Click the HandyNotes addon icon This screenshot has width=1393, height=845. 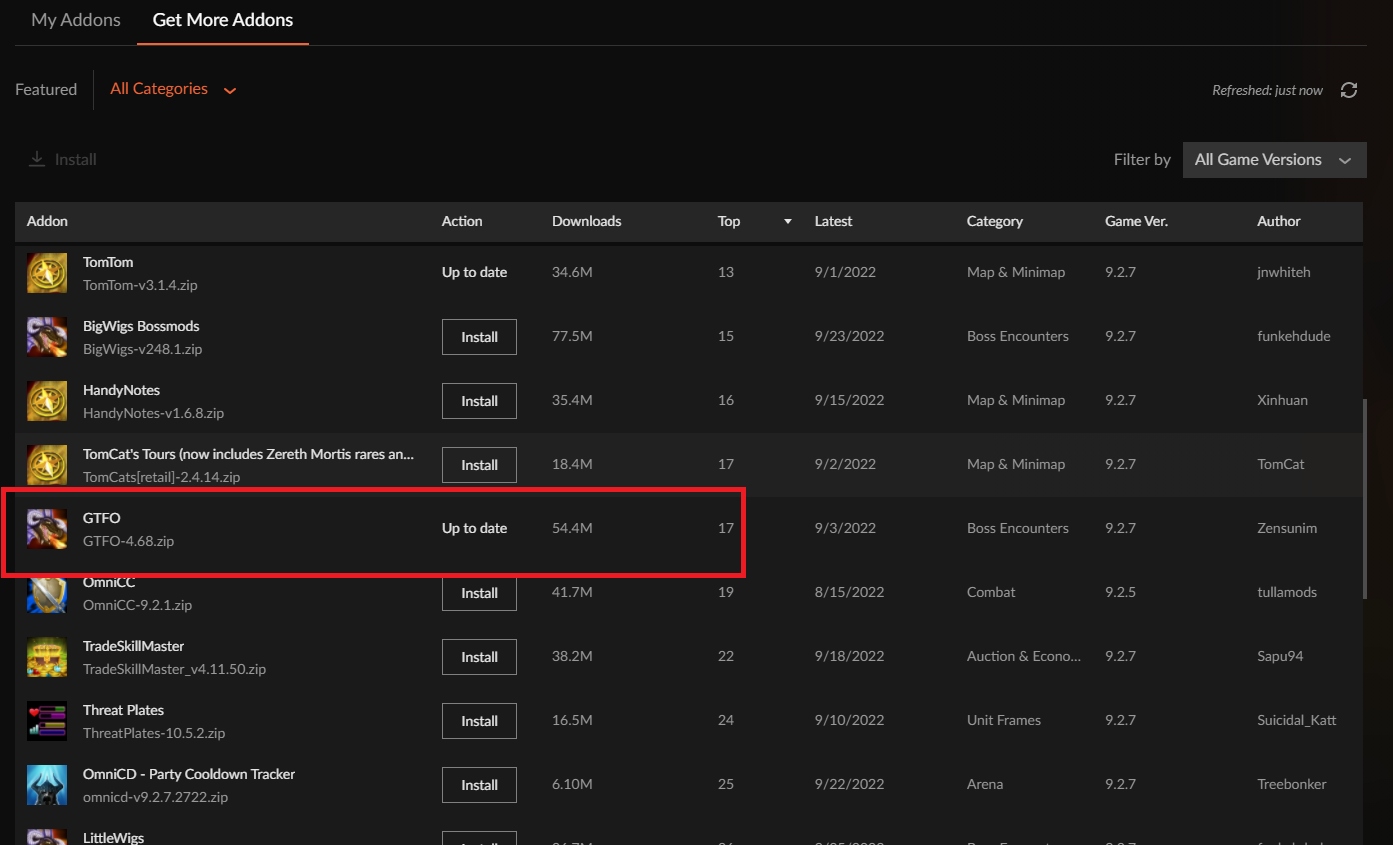pyautogui.click(x=47, y=401)
